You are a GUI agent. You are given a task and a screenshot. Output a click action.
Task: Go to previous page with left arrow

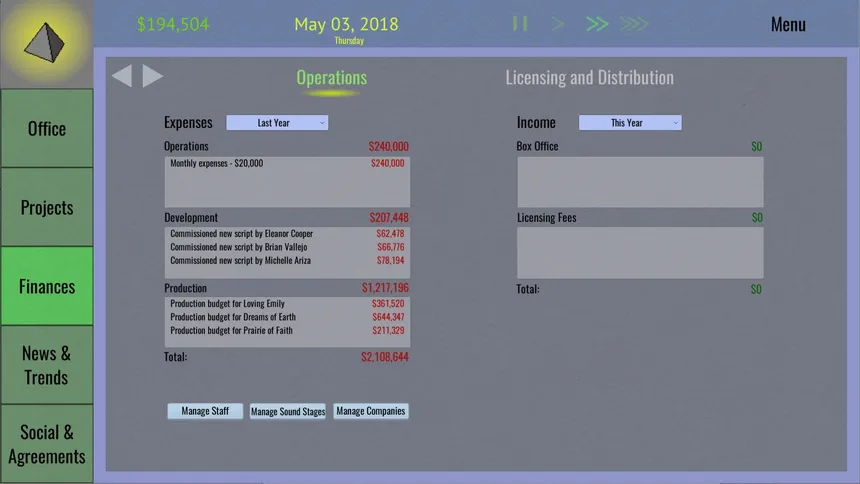(122, 76)
